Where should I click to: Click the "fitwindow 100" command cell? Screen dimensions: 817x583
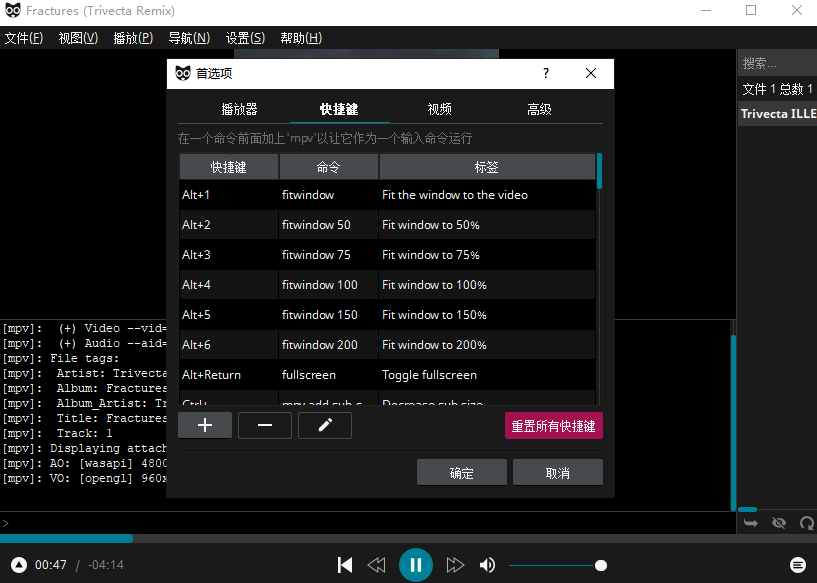[329, 284]
